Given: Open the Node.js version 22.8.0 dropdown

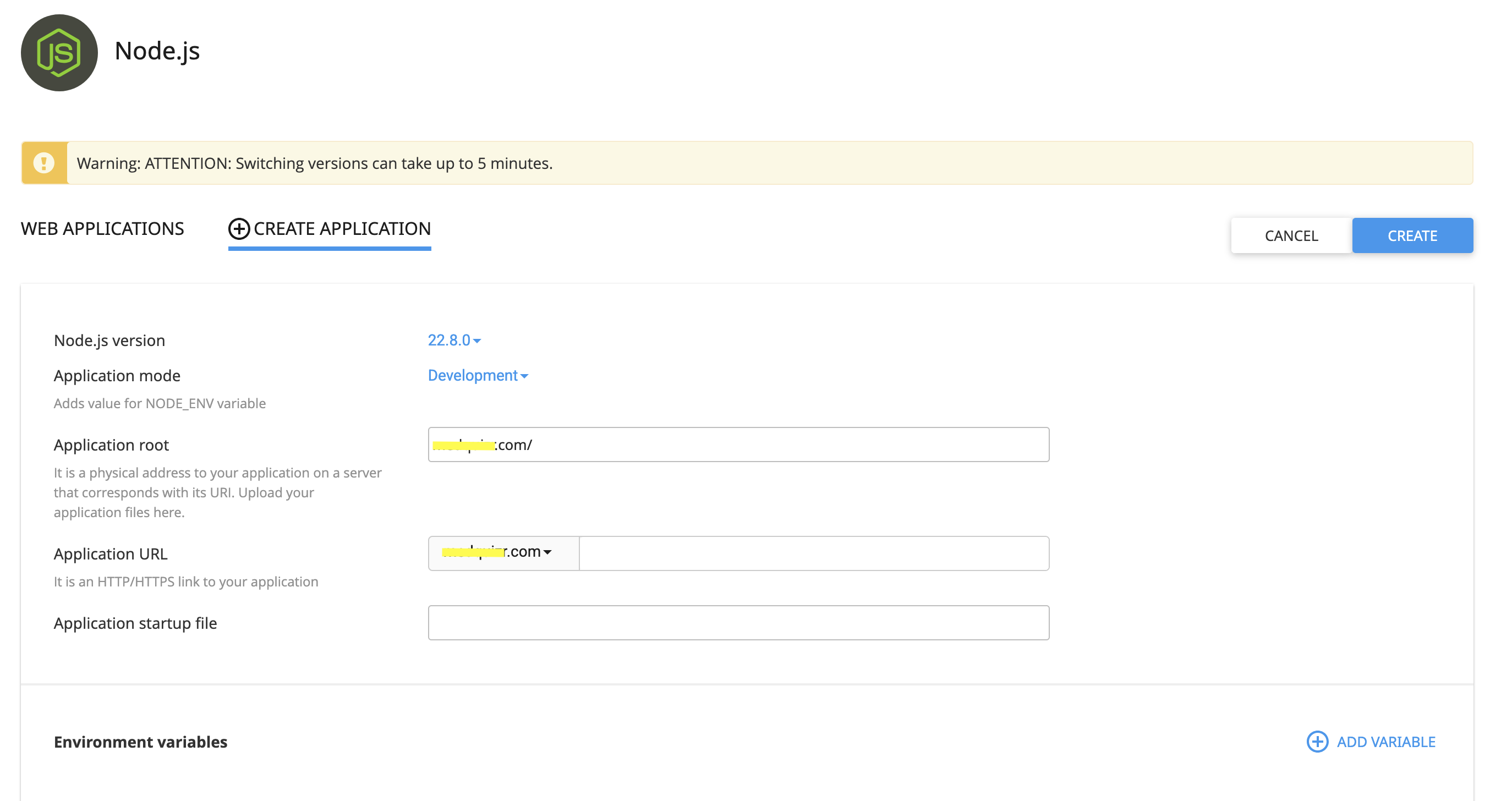Looking at the screenshot, I should tap(454, 340).
